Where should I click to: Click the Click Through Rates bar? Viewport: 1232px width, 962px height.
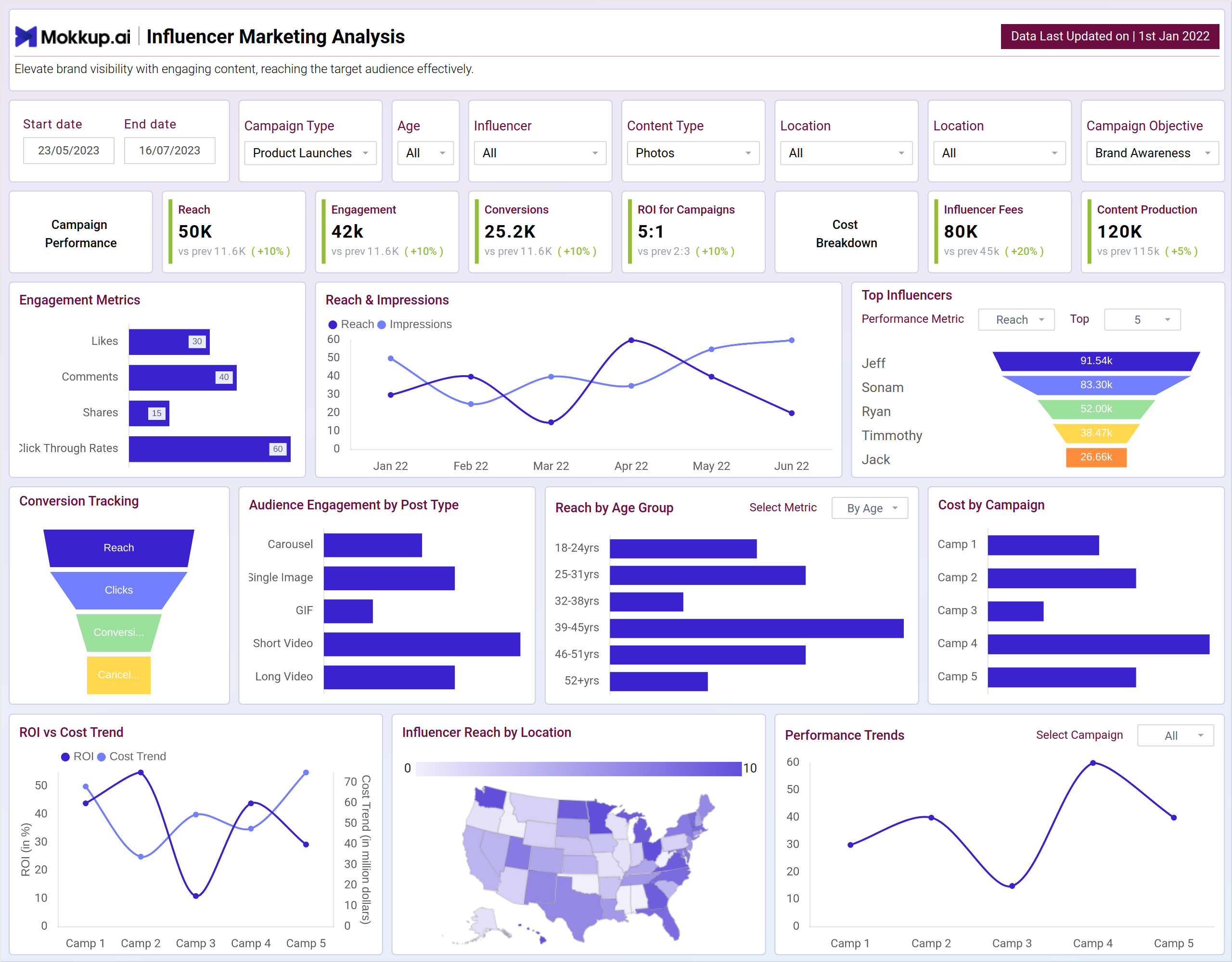(210, 449)
